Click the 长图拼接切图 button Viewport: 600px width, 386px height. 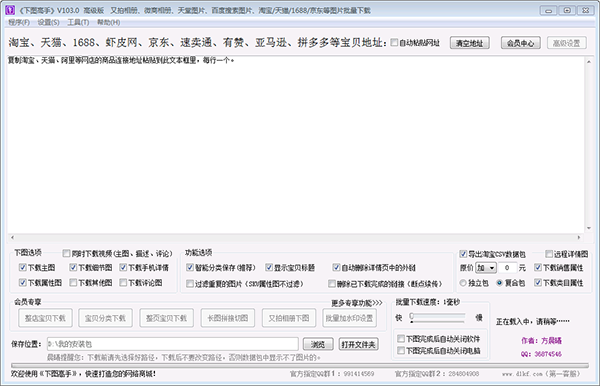pyautogui.click(x=228, y=318)
